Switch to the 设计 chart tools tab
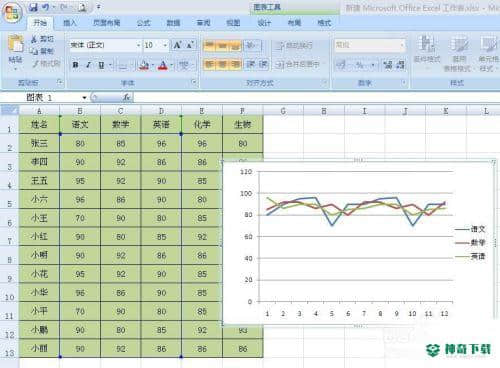Image resolution: width=500 pixels, height=368 pixels. 264,23
